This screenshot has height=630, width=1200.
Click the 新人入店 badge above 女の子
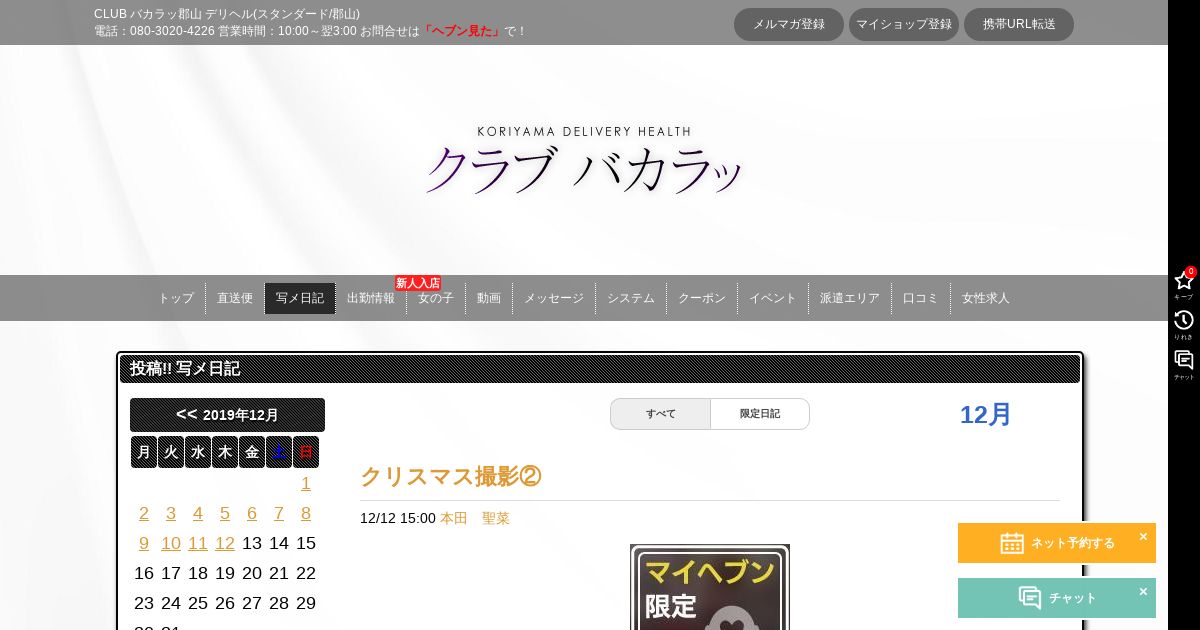418,283
